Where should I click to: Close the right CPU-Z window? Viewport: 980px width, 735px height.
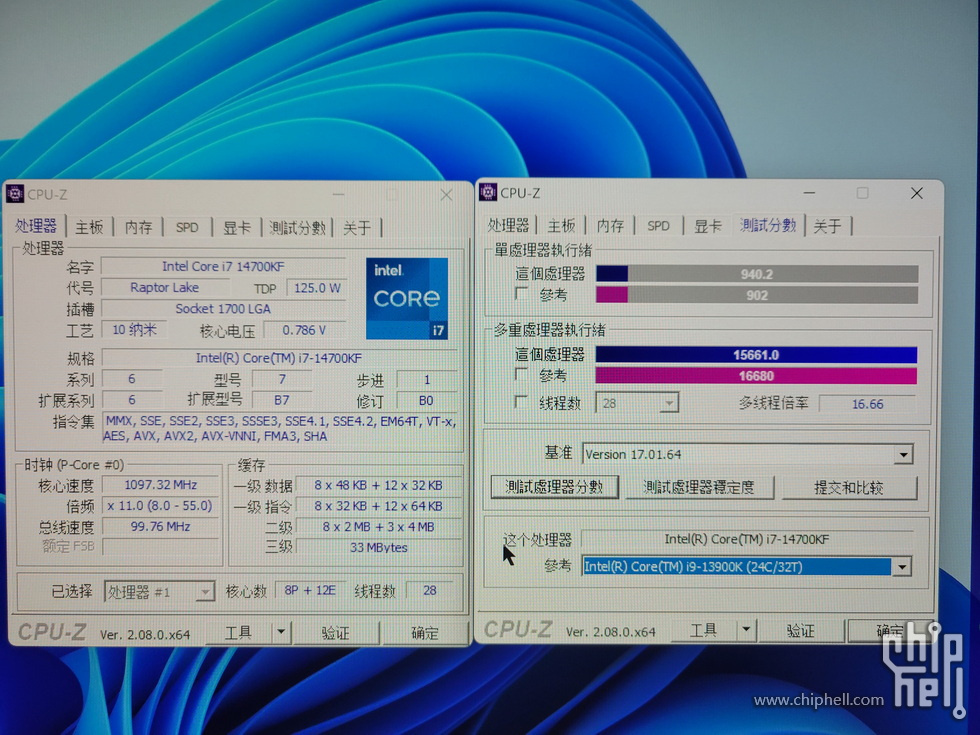click(x=916, y=193)
